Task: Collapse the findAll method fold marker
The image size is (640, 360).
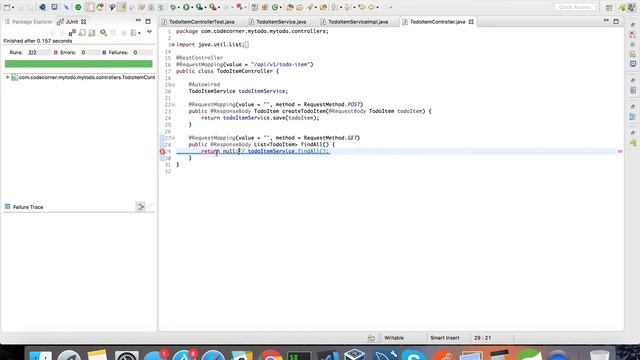Action: pyautogui.click(x=173, y=138)
